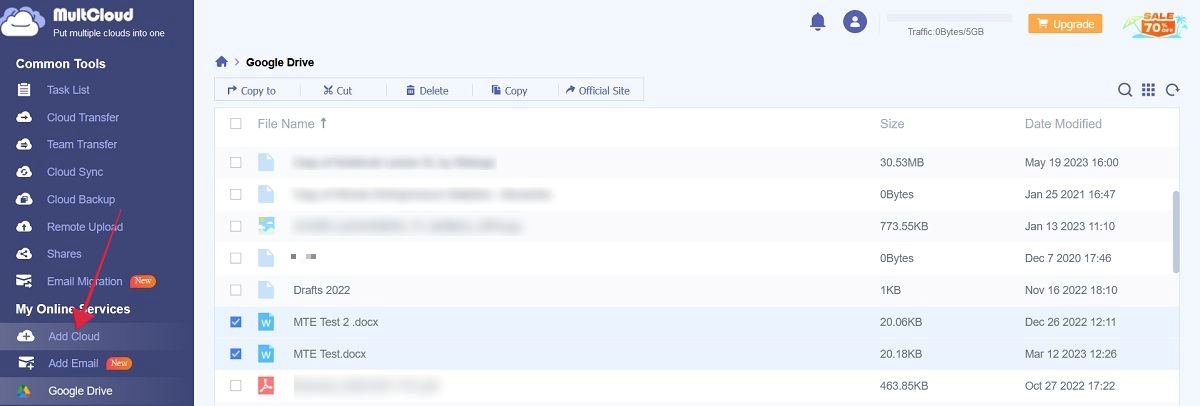1200x406 pixels.
Task: Open Cloud Sync in sidebar
Action: click(x=75, y=172)
